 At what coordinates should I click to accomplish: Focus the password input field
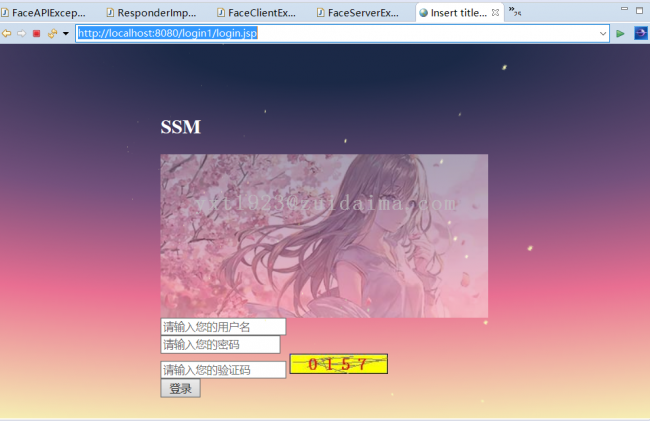click(220, 345)
